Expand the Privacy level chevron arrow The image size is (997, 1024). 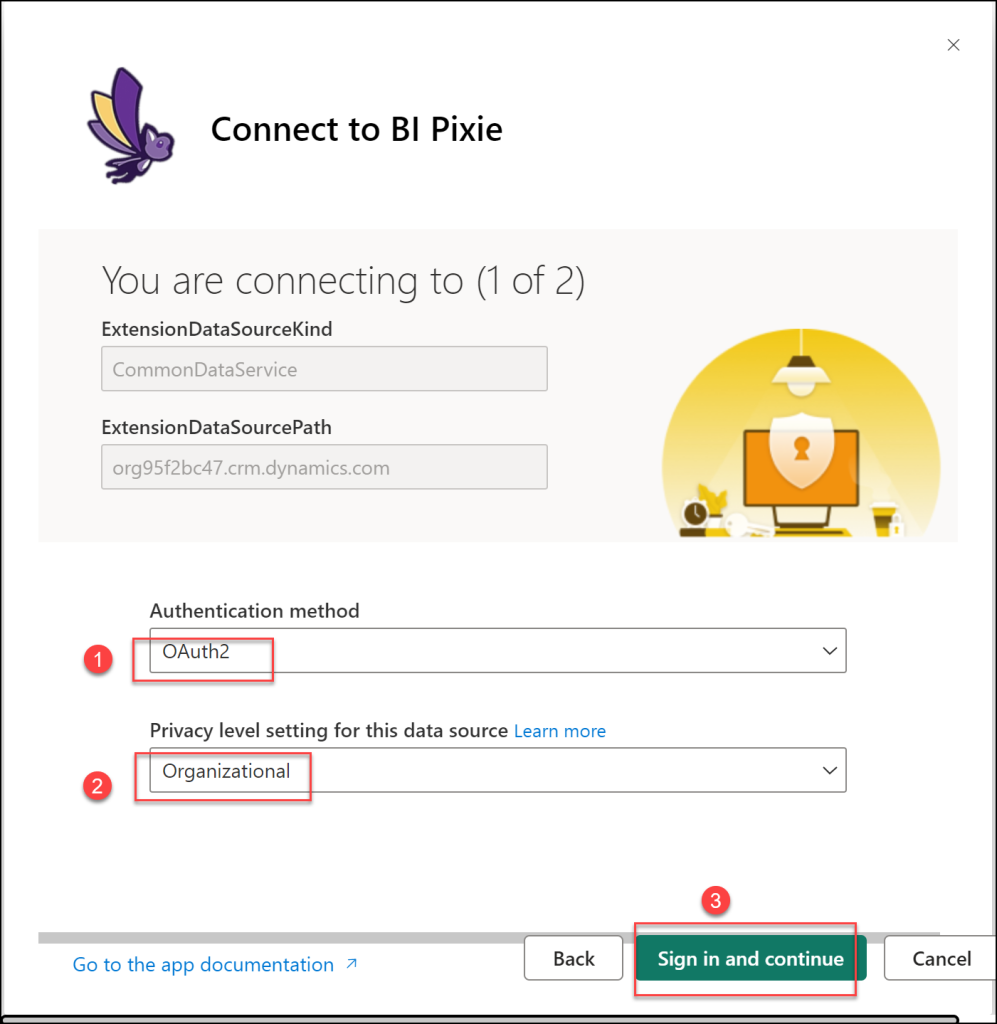(x=829, y=770)
